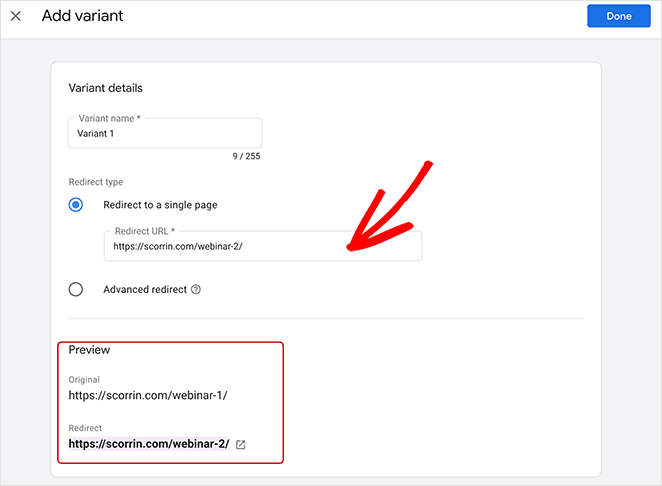
Task: Open the Advanced redirect help icon
Action: (x=196, y=289)
